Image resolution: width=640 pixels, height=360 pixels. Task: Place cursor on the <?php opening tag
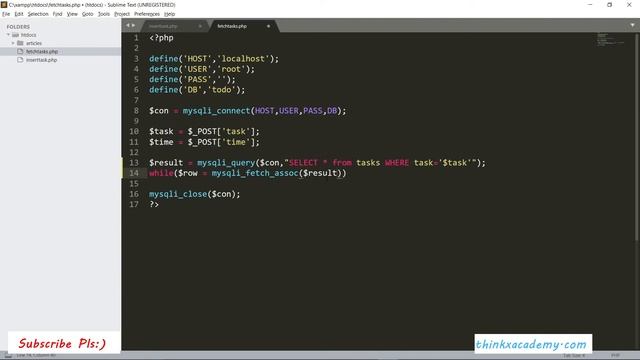click(161, 38)
